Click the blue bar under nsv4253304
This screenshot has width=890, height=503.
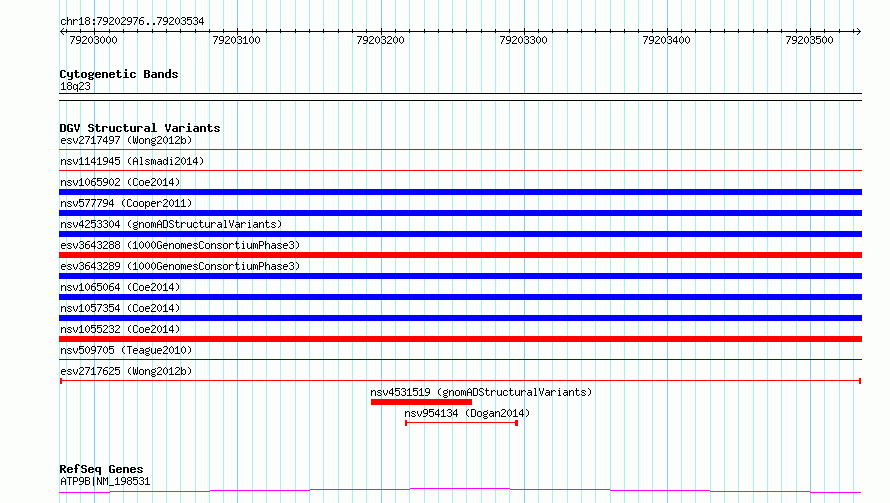pos(460,234)
